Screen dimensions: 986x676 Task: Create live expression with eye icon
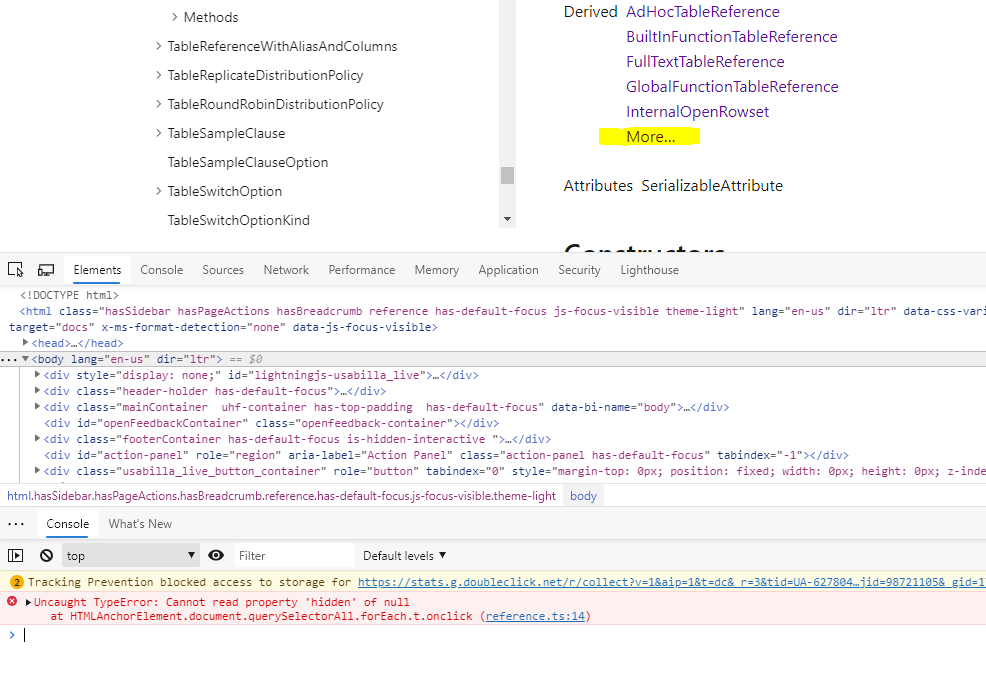coord(216,555)
